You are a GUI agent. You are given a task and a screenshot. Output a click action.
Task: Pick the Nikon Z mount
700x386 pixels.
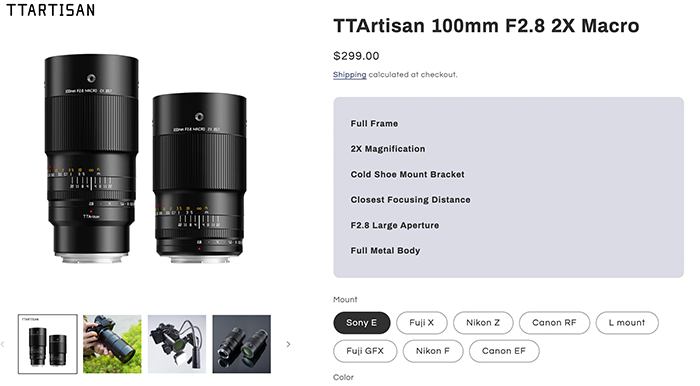[483, 323]
